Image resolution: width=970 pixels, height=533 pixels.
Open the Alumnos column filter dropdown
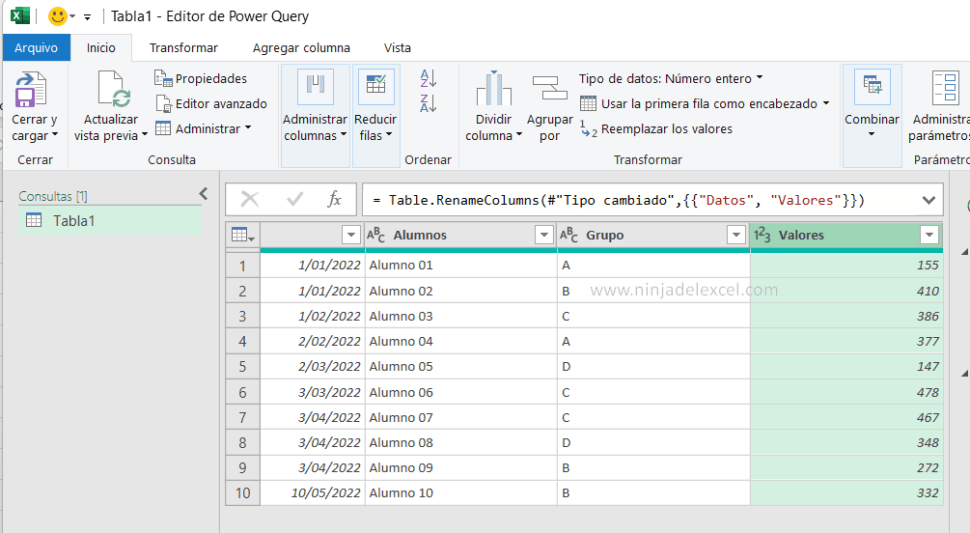[544, 235]
